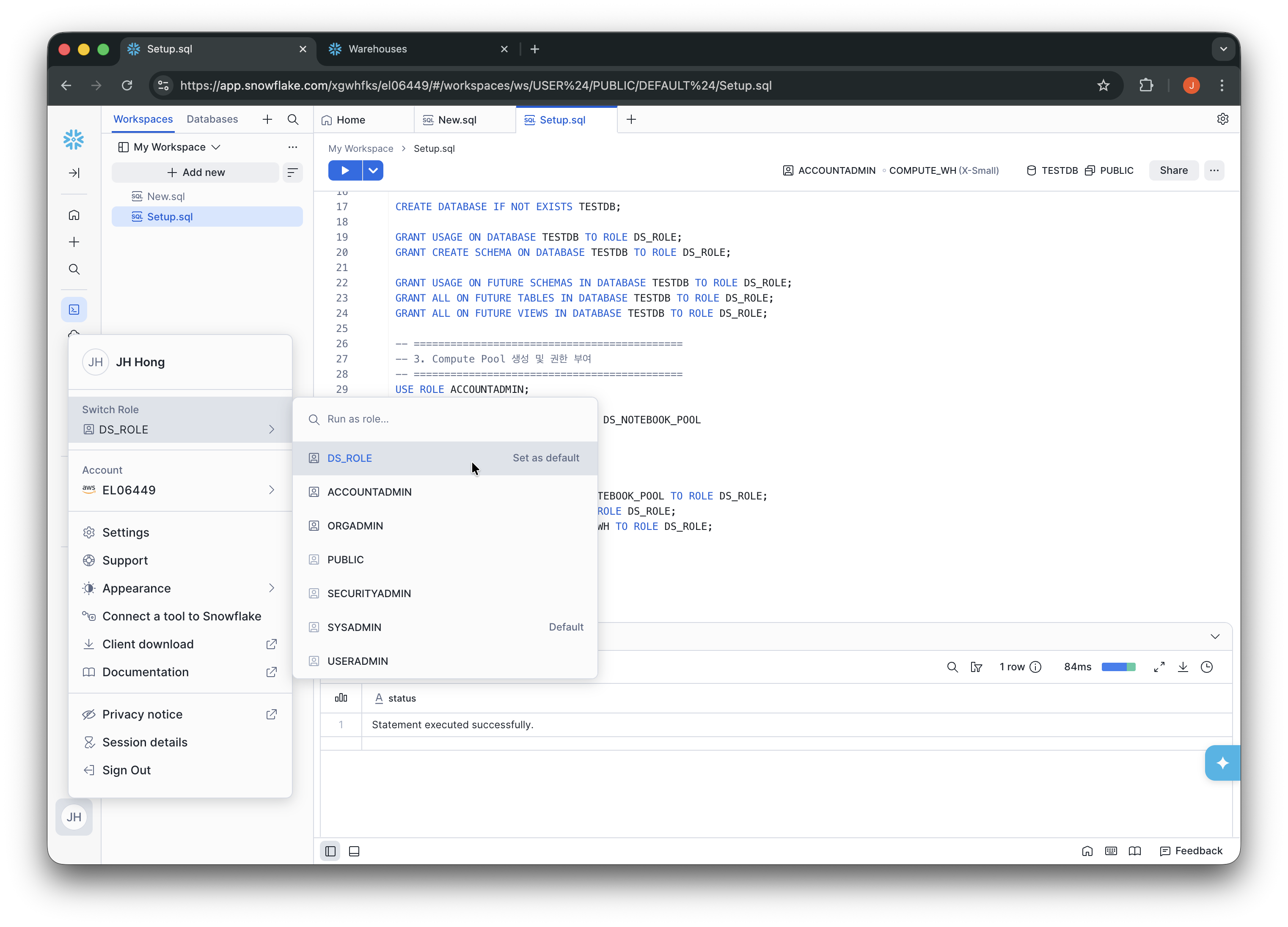
Task: Expand the collapsed sidebar arrow
Action: click(74, 173)
